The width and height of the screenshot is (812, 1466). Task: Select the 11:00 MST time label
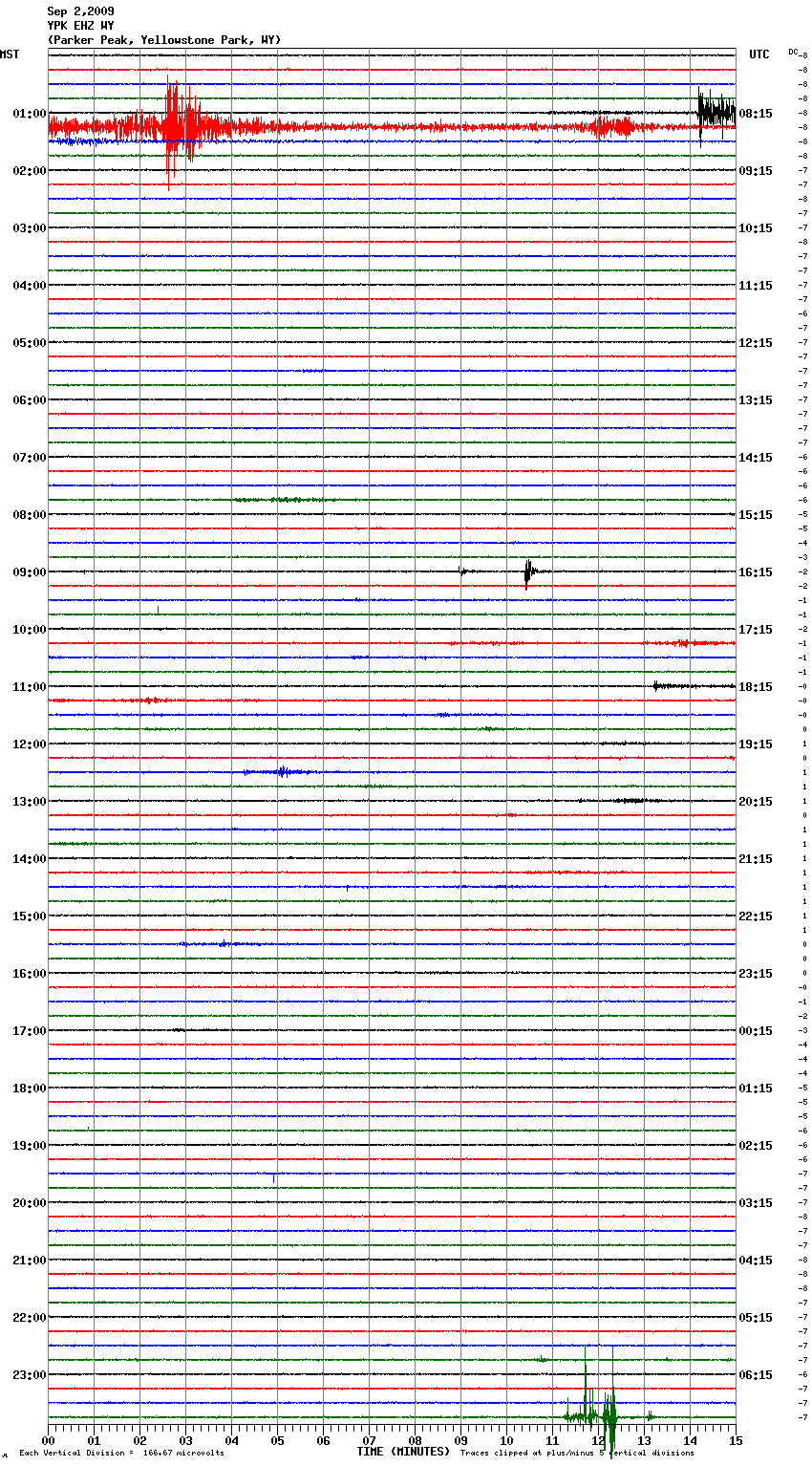[30, 687]
